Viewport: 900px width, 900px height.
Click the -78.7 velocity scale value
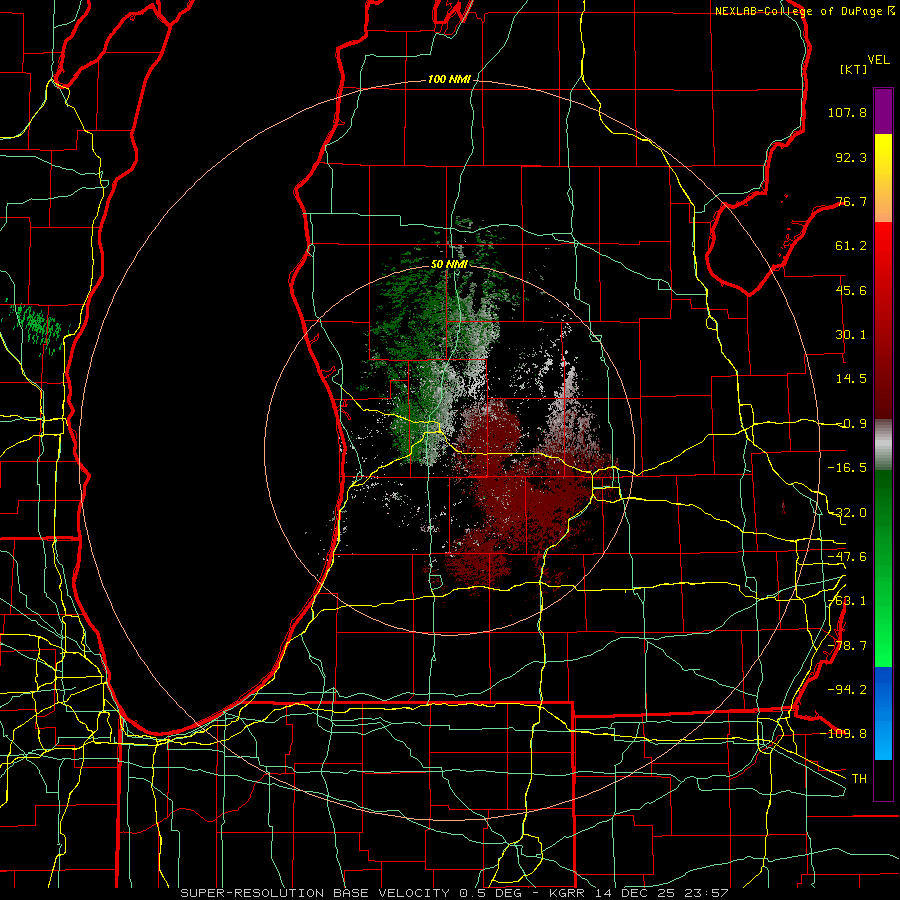pyautogui.click(x=847, y=646)
